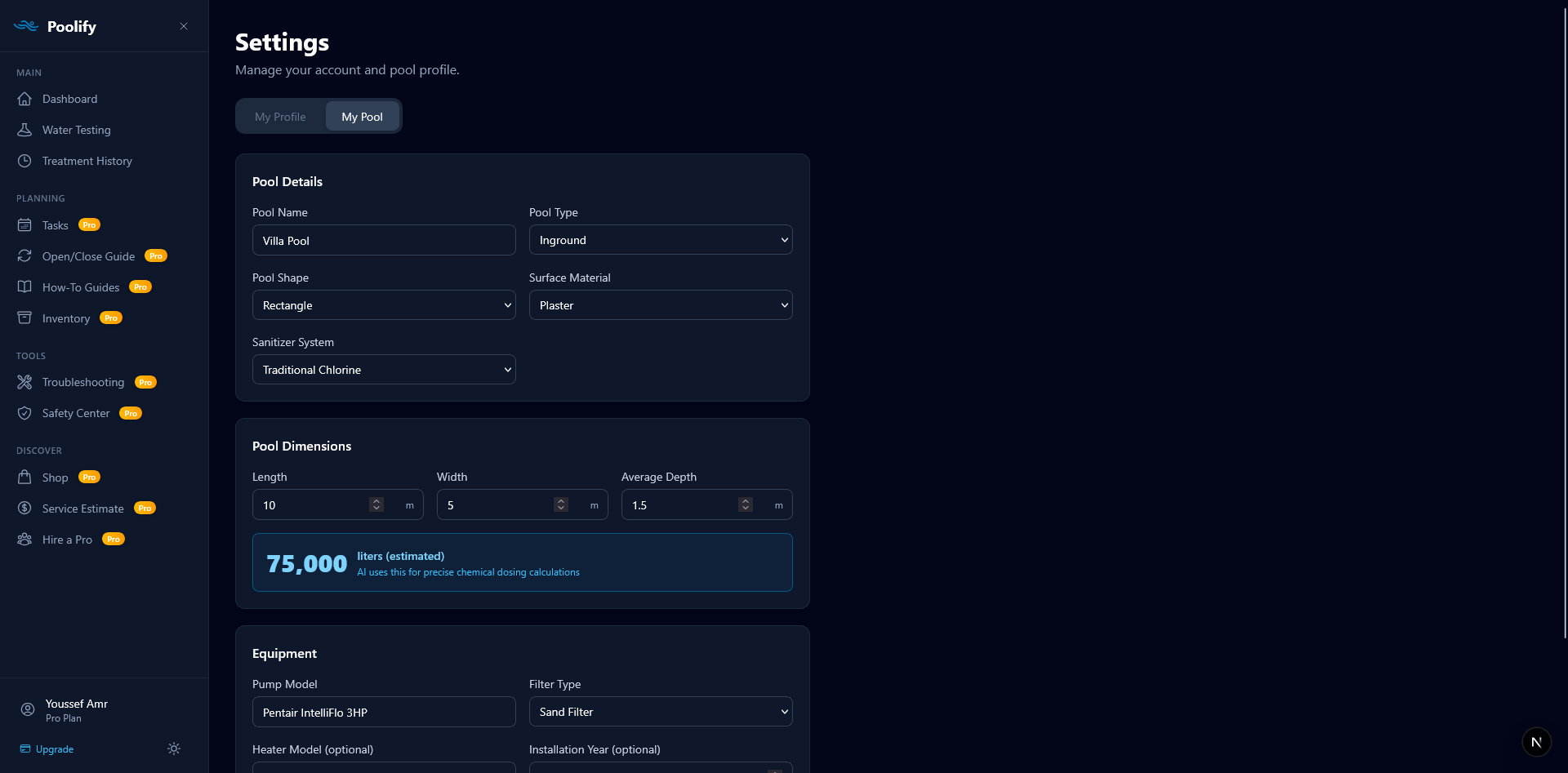Select the Treatment History clock icon

(x=25, y=161)
